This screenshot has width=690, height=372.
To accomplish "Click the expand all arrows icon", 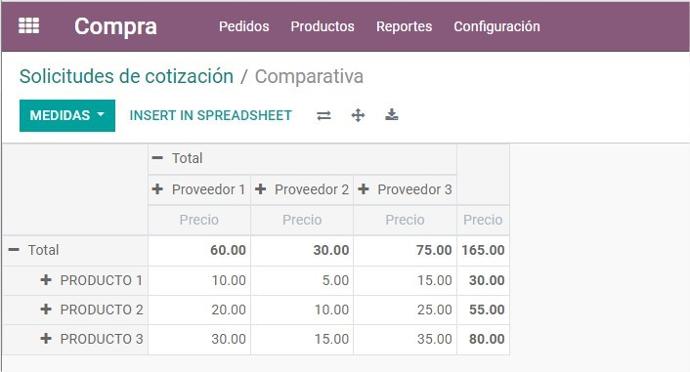I will [x=358, y=116].
